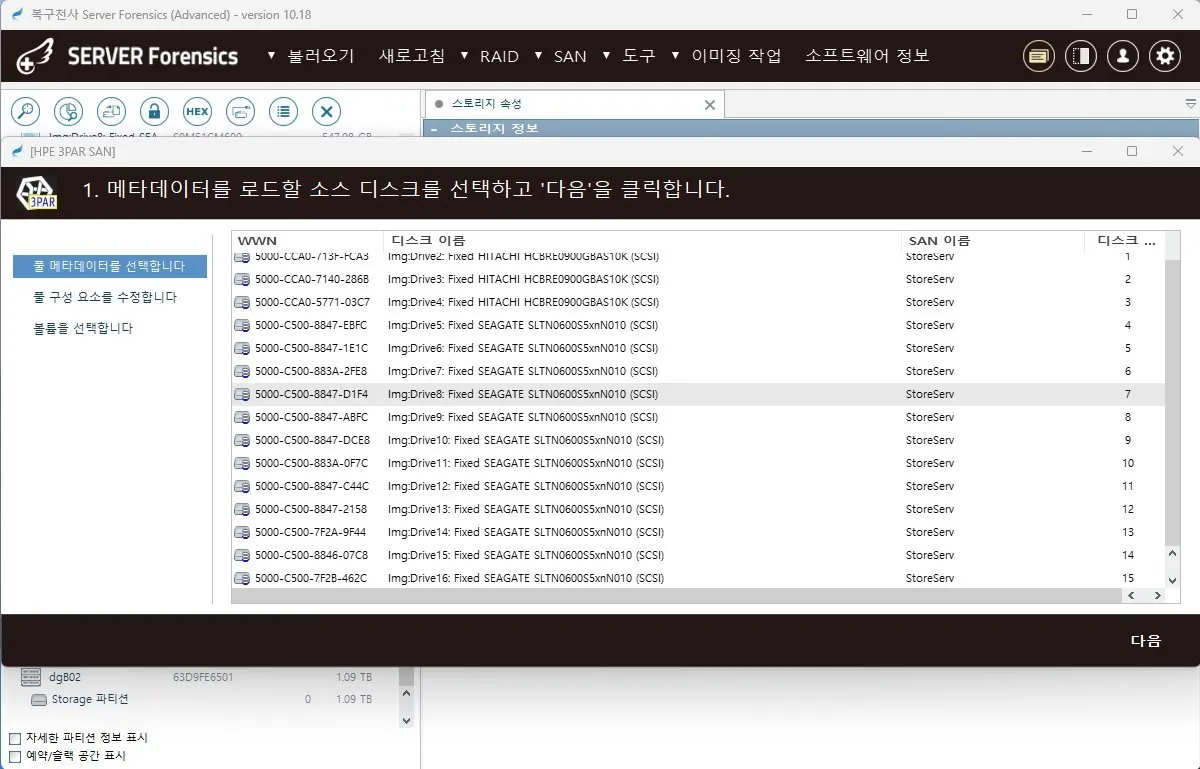Collapse the 스토리지 정보 section
Screen dimensions: 1200x769
pyautogui.click(x=434, y=129)
